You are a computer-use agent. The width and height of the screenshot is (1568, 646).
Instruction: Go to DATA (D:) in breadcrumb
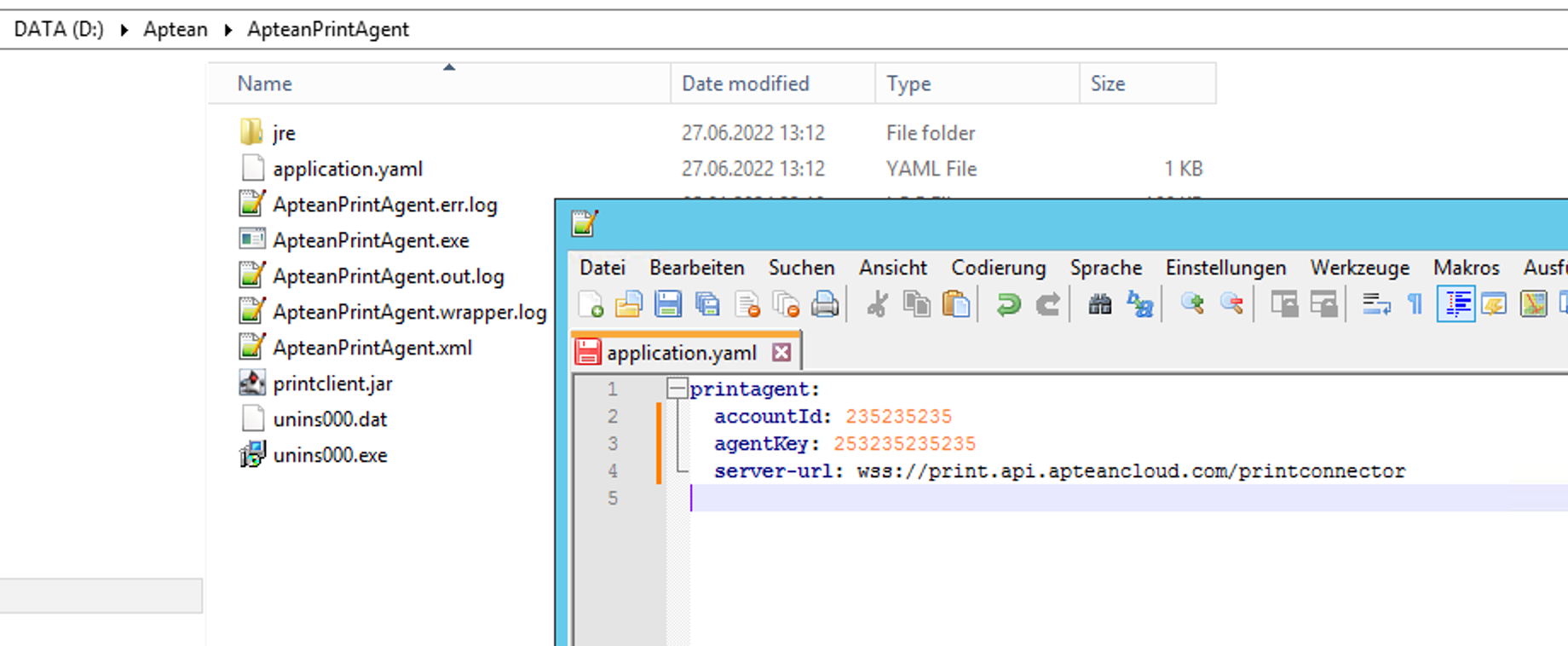tap(59, 29)
